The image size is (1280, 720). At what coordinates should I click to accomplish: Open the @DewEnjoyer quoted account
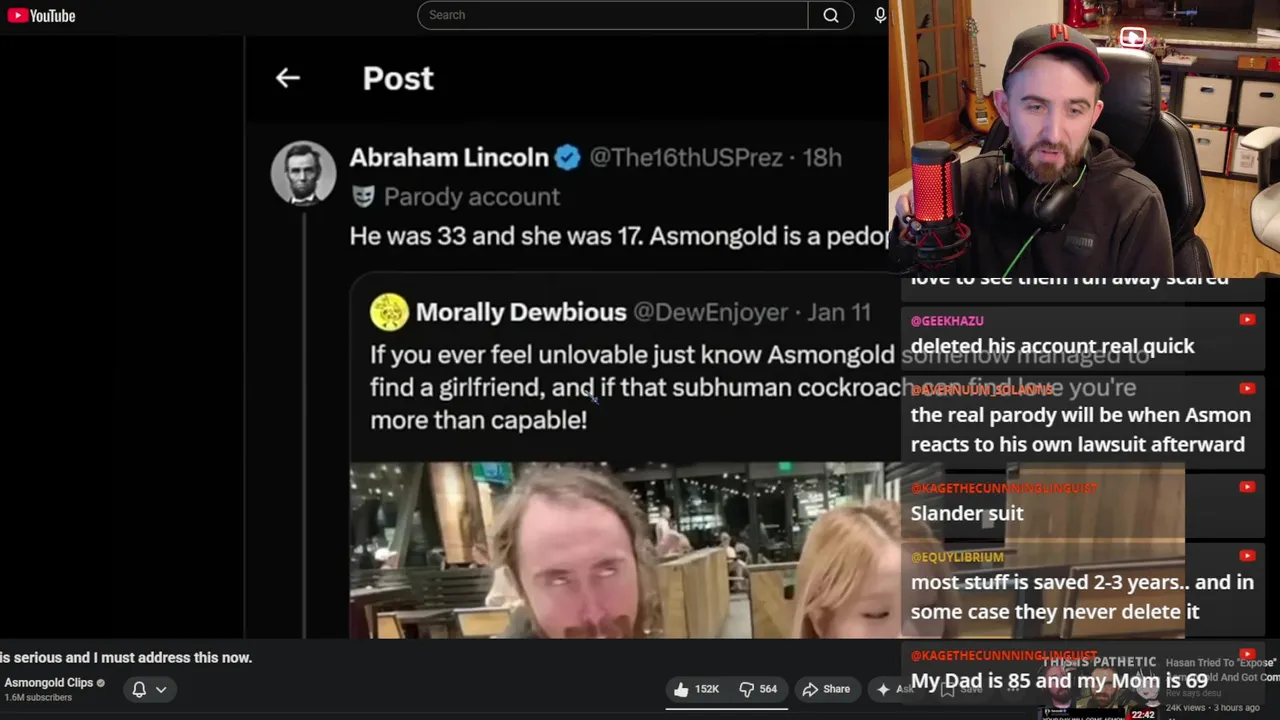point(710,312)
